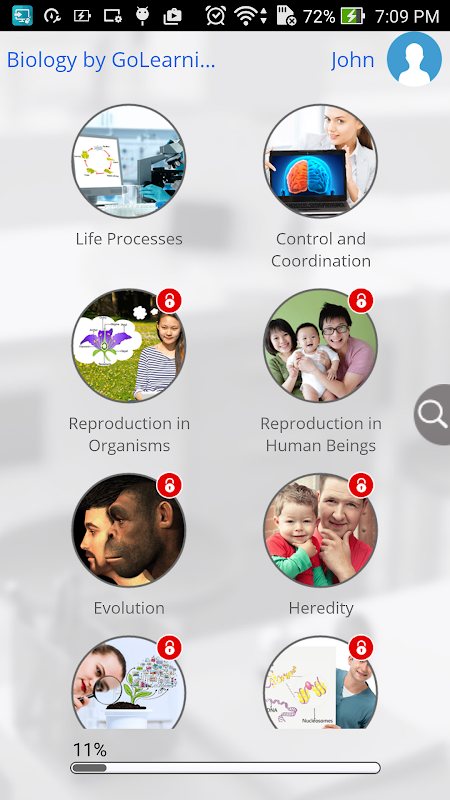Open the DNA nucleosomes chapter thumbnail

[x=320, y=683]
